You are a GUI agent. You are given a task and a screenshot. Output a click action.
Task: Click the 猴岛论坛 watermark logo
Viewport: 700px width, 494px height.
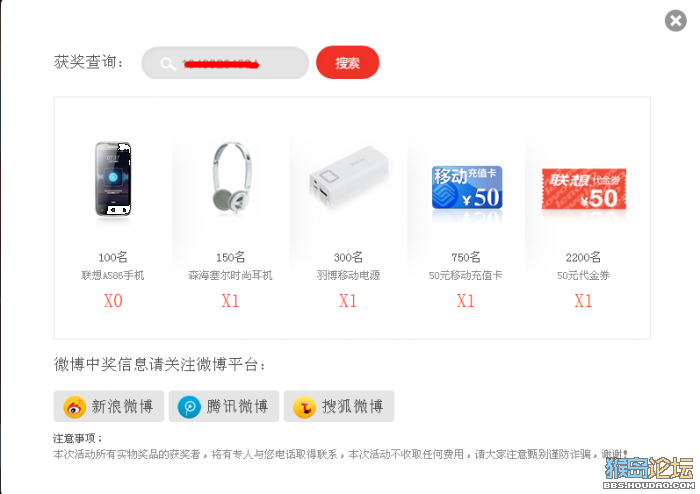pos(649,473)
